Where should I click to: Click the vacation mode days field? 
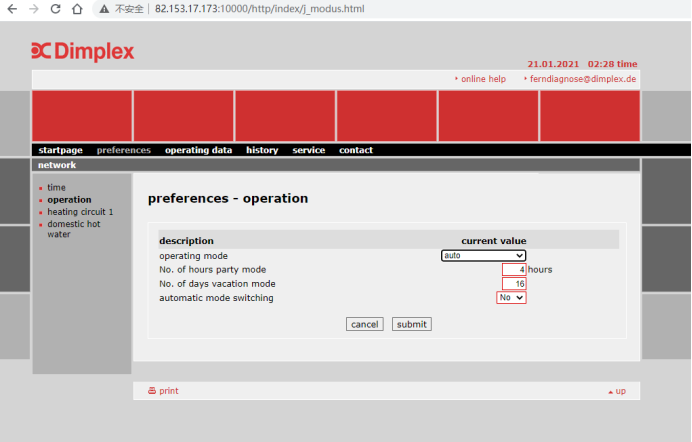click(x=514, y=283)
